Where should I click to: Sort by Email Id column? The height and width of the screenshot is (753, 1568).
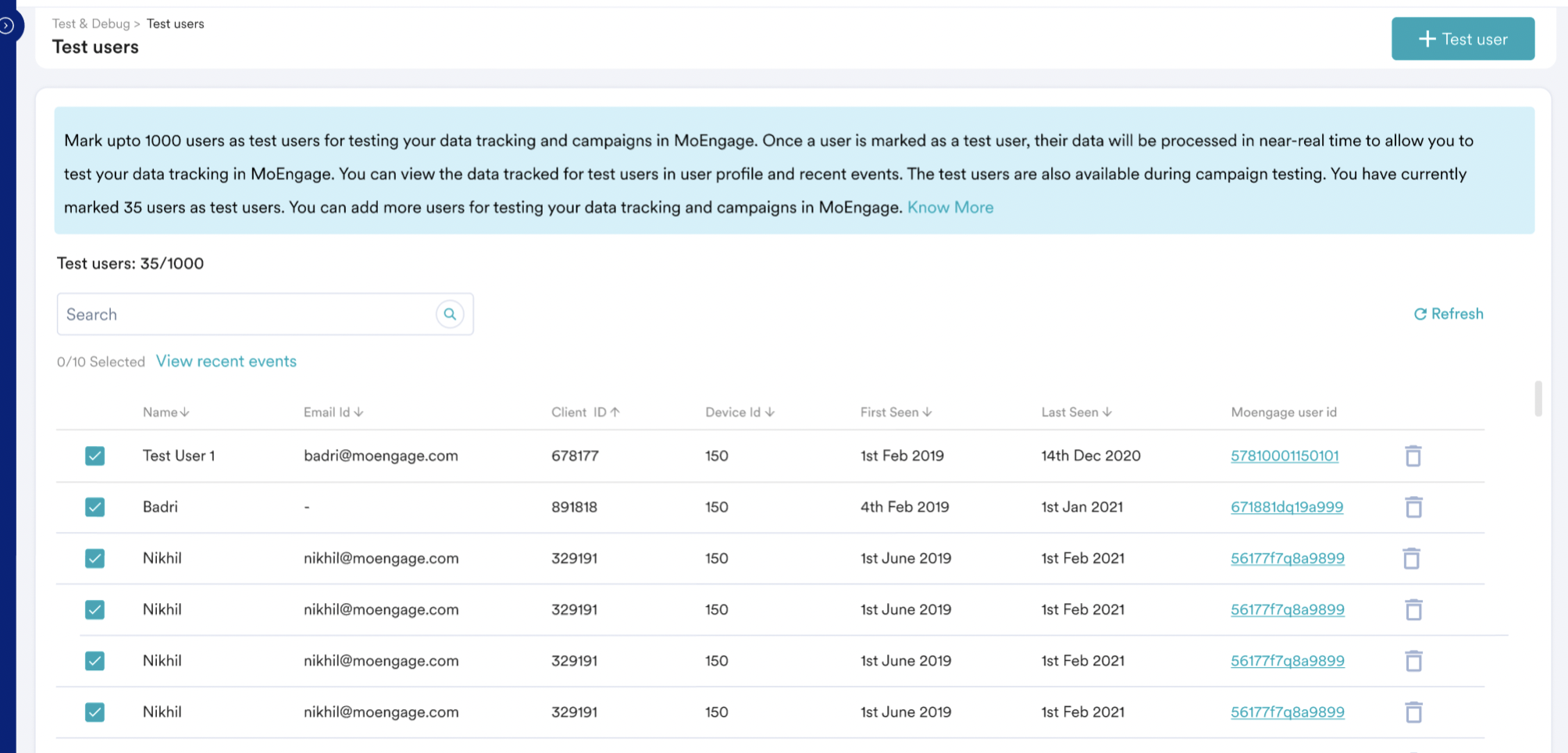333,412
